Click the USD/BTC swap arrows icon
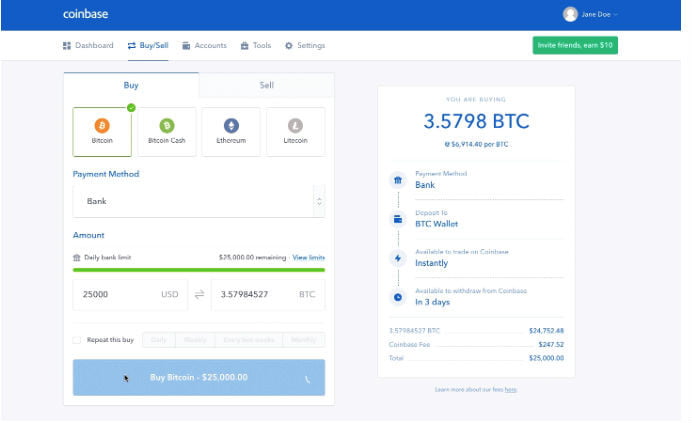The width and height of the screenshot is (692, 423). pyautogui.click(x=199, y=294)
